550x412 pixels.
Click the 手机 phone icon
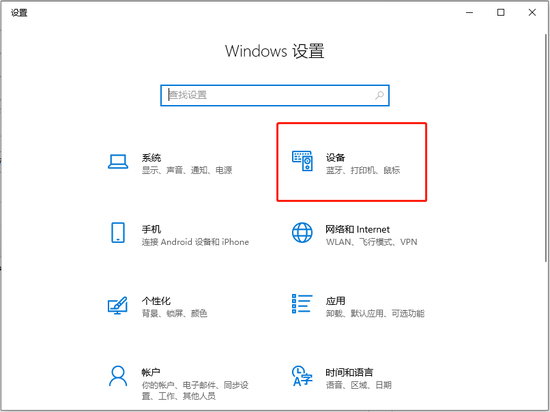point(118,232)
